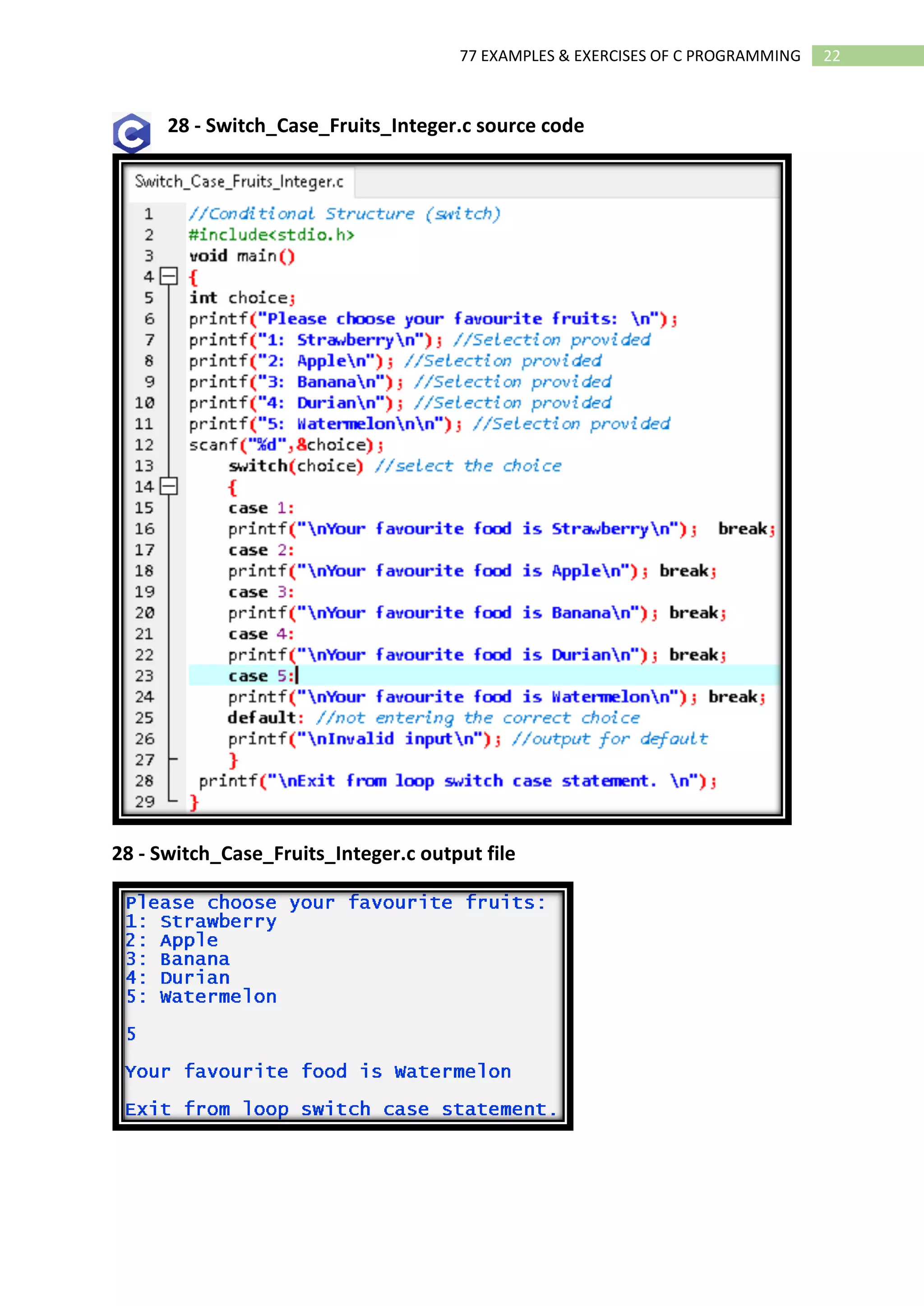Screen dimensions: 924x1306
Task: Click the favourite food is Apple printf
Action: [x=438, y=571]
